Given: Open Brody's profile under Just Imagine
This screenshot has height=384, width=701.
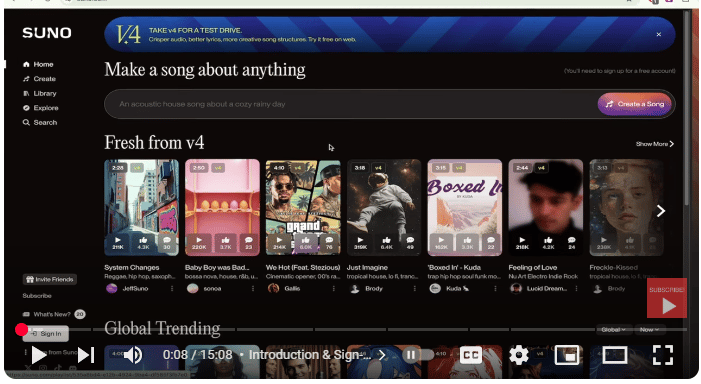Looking at the screenshot, I should click(x=367, y=289).
